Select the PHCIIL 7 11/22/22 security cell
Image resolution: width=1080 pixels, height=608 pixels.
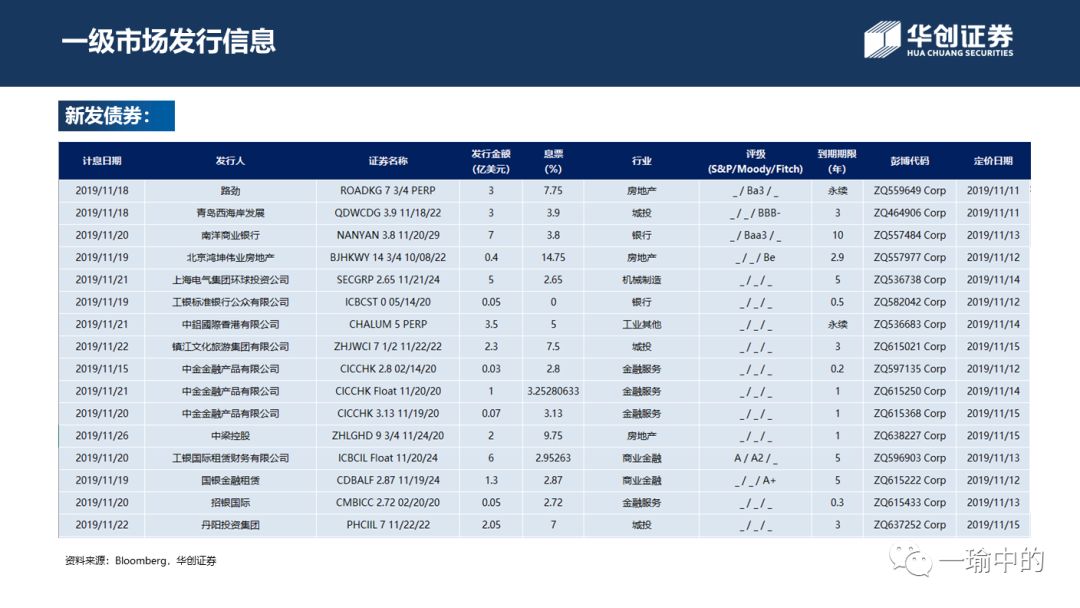point(388,525)
